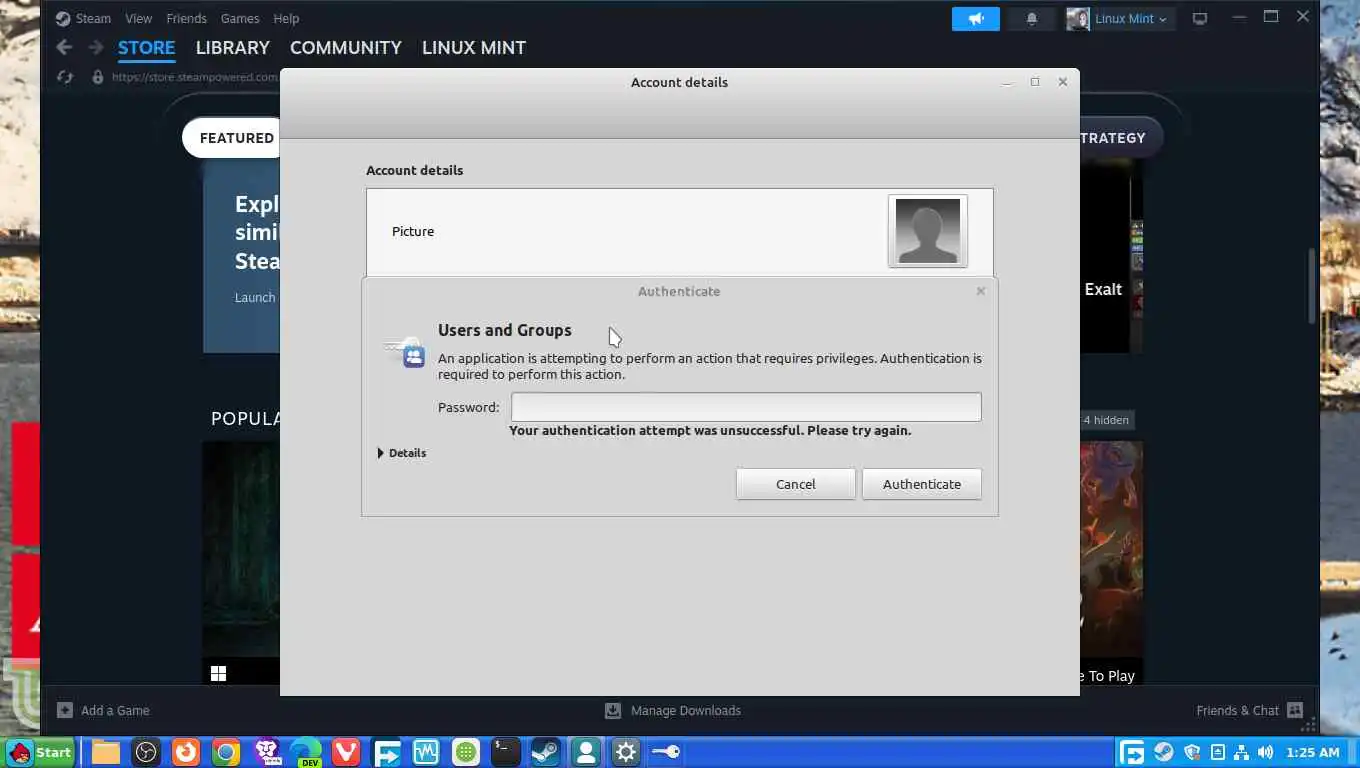Close the Authenticate dialog
1360x768 pixels.
click(981, 291)
